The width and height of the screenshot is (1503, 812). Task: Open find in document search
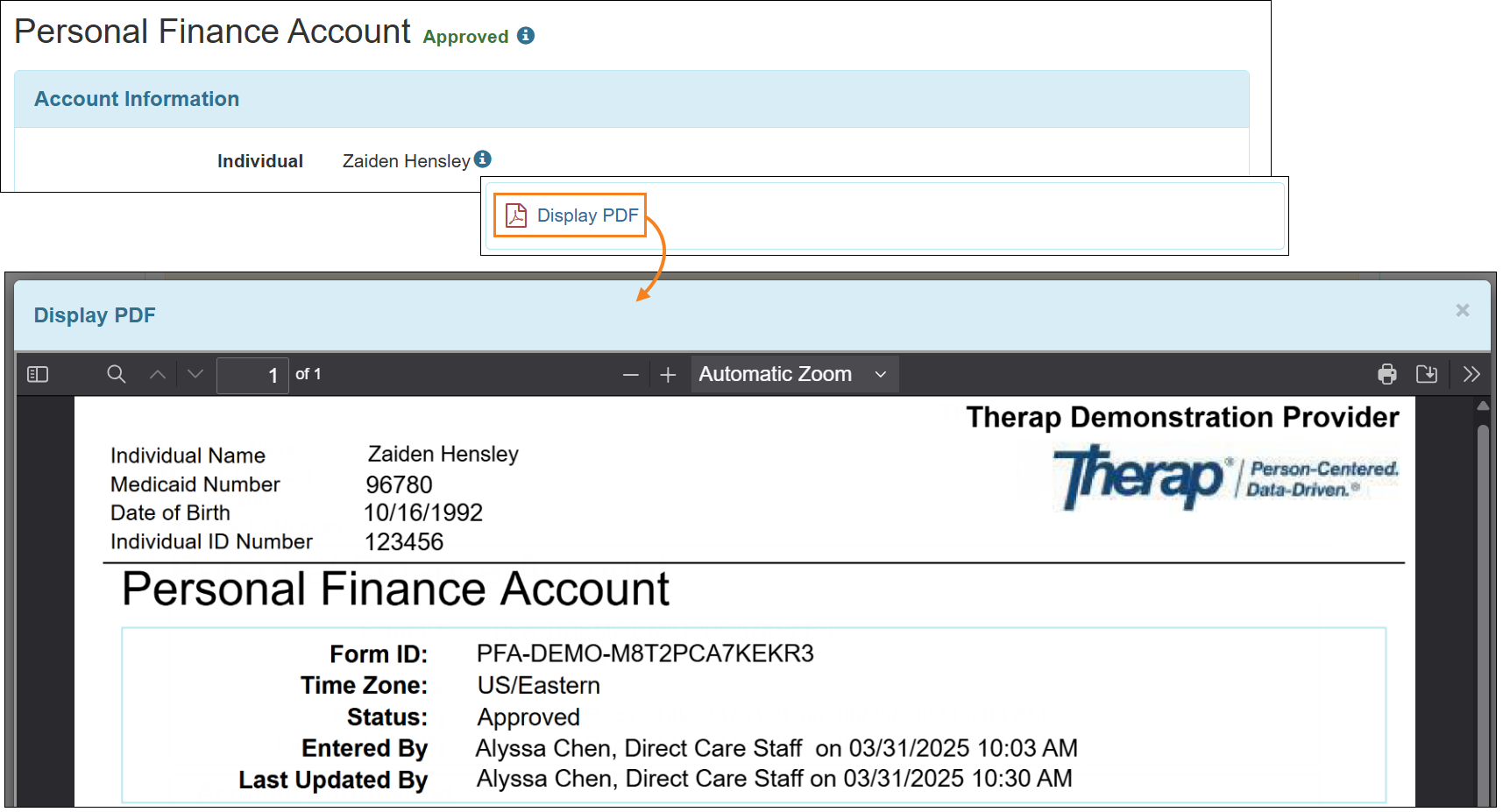(117, 375)
